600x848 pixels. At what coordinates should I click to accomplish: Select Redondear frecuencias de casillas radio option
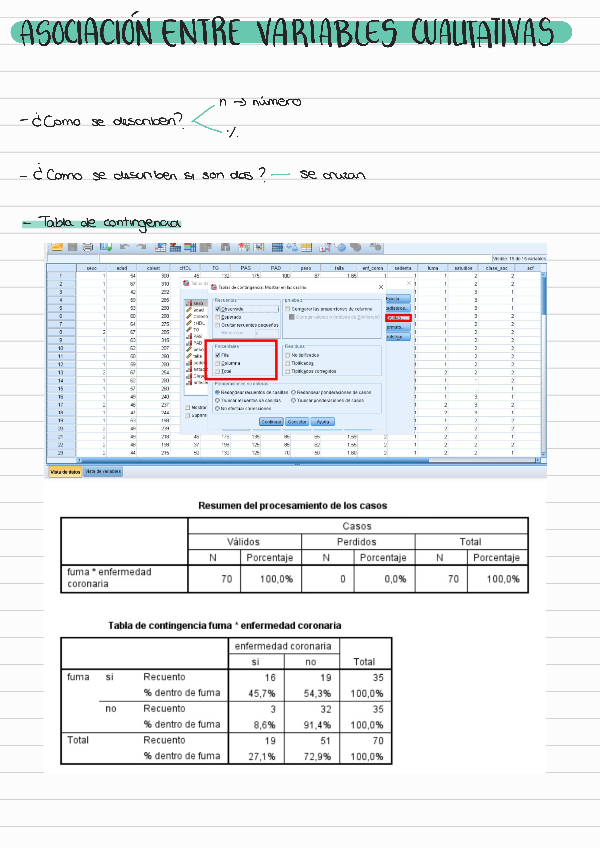(219, 392)
